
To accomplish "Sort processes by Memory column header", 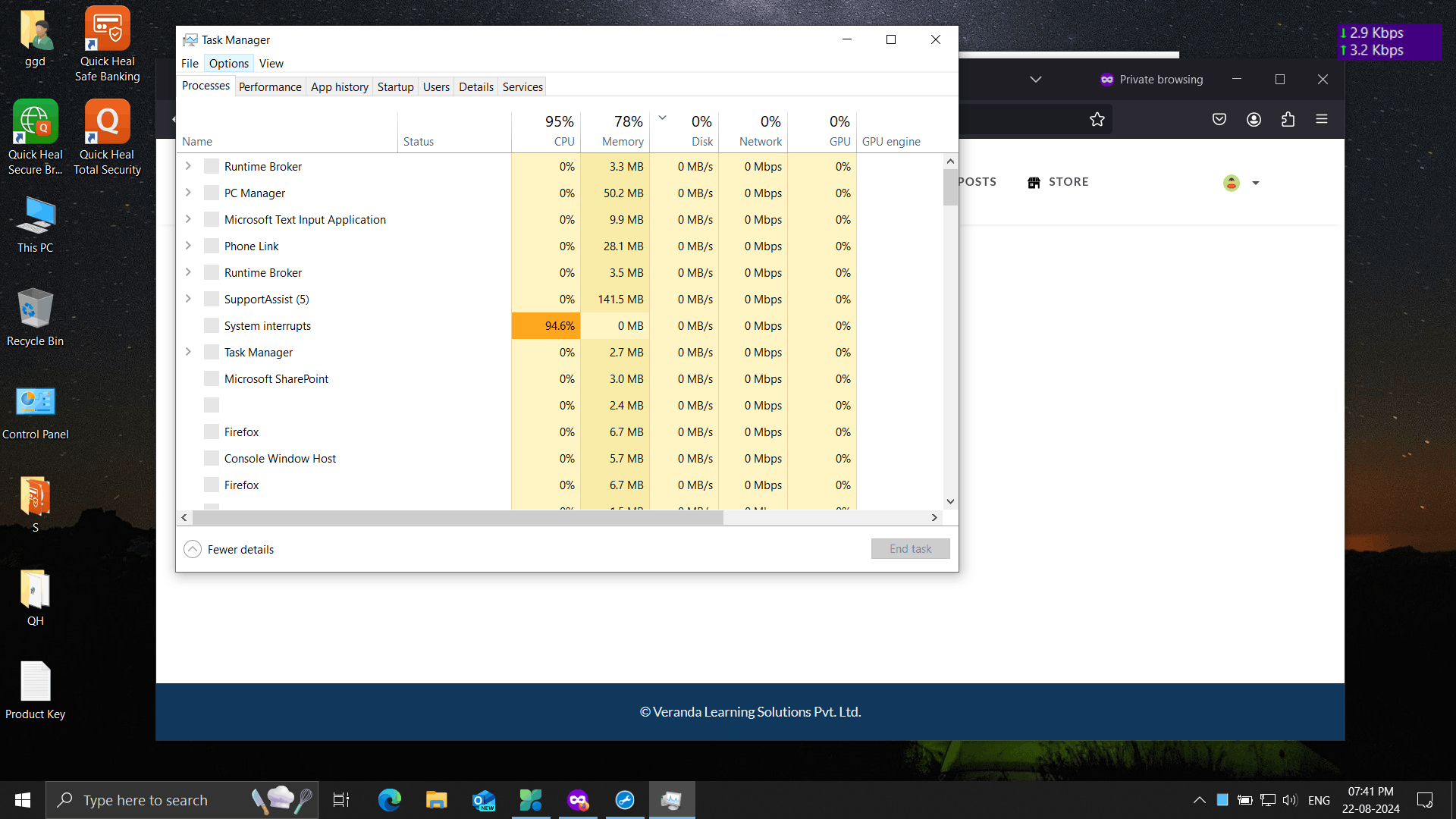I will (615, 130).
